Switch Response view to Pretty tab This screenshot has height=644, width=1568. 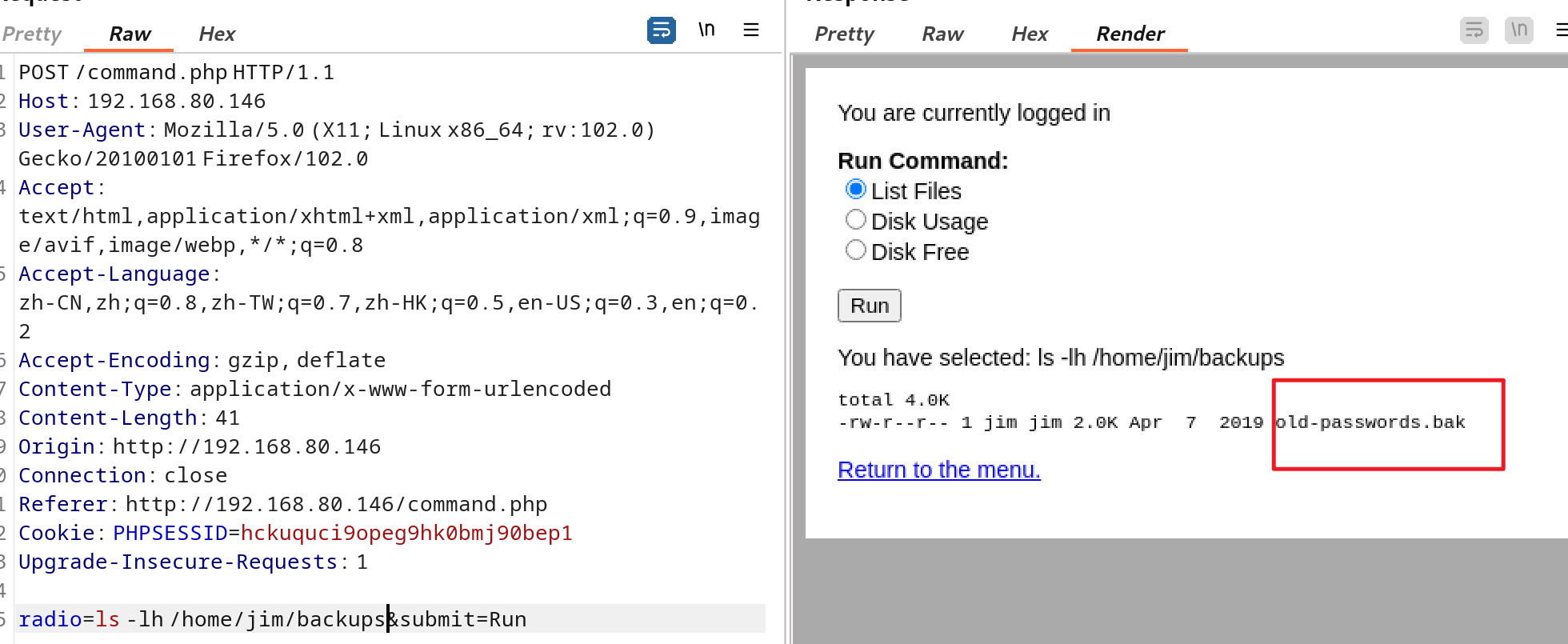point(844,34)
